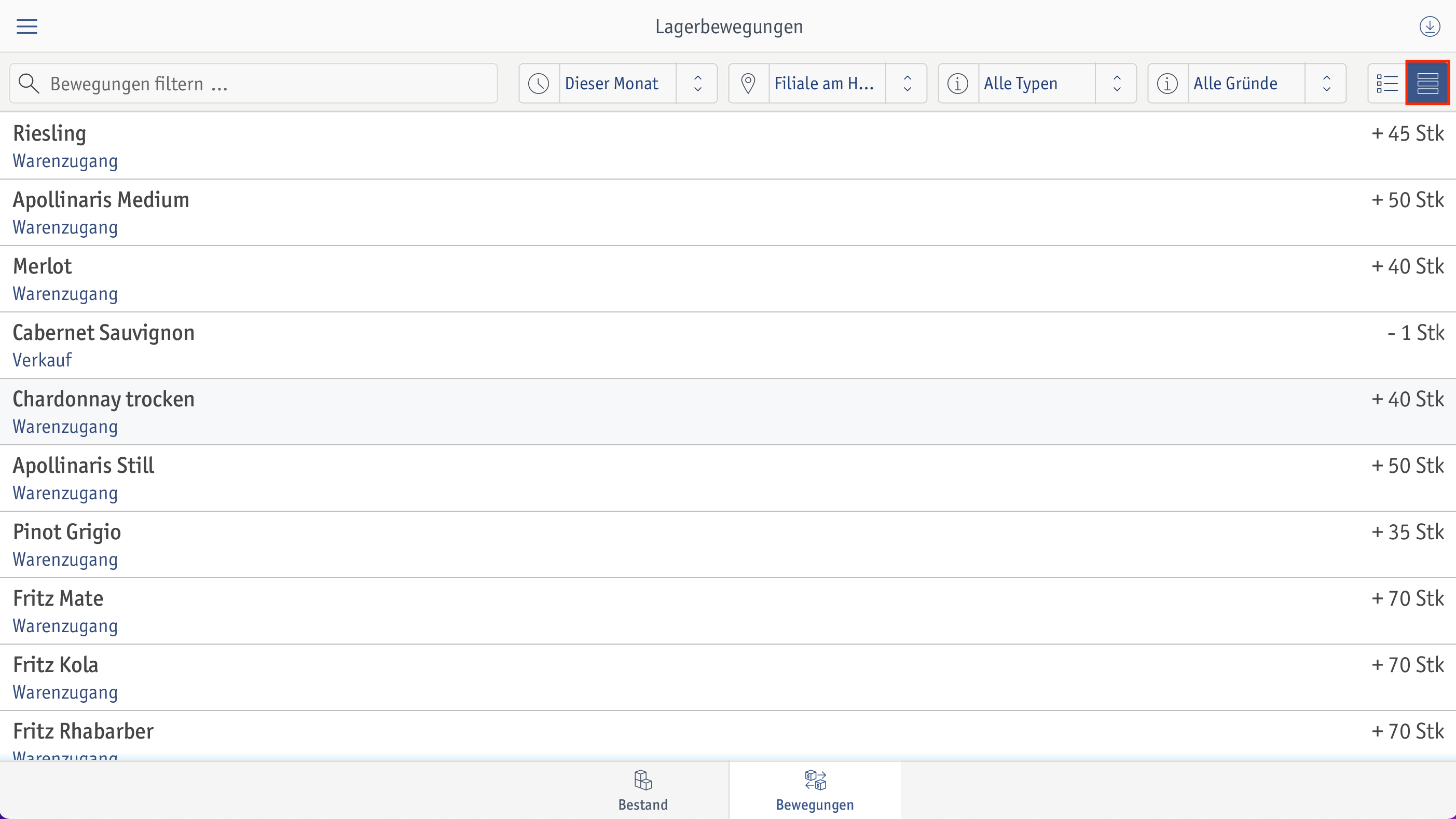Select the Apollinaris Medium row
The image size is (1456, 819).
[x=728, y=212]
